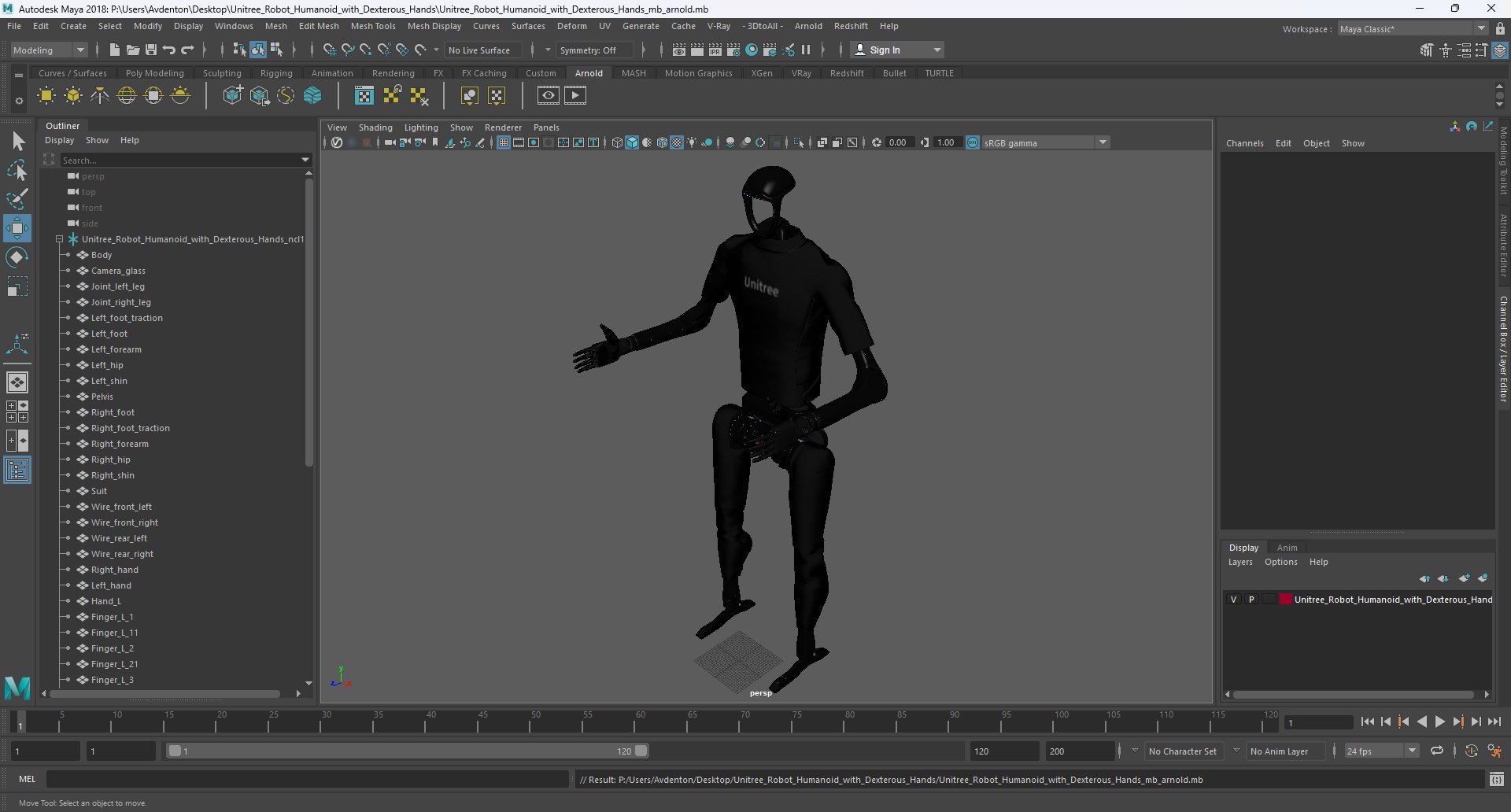The image size is (1511, 812).
Task: Toggle use all lights in viewport
Action: pos(692,142)
